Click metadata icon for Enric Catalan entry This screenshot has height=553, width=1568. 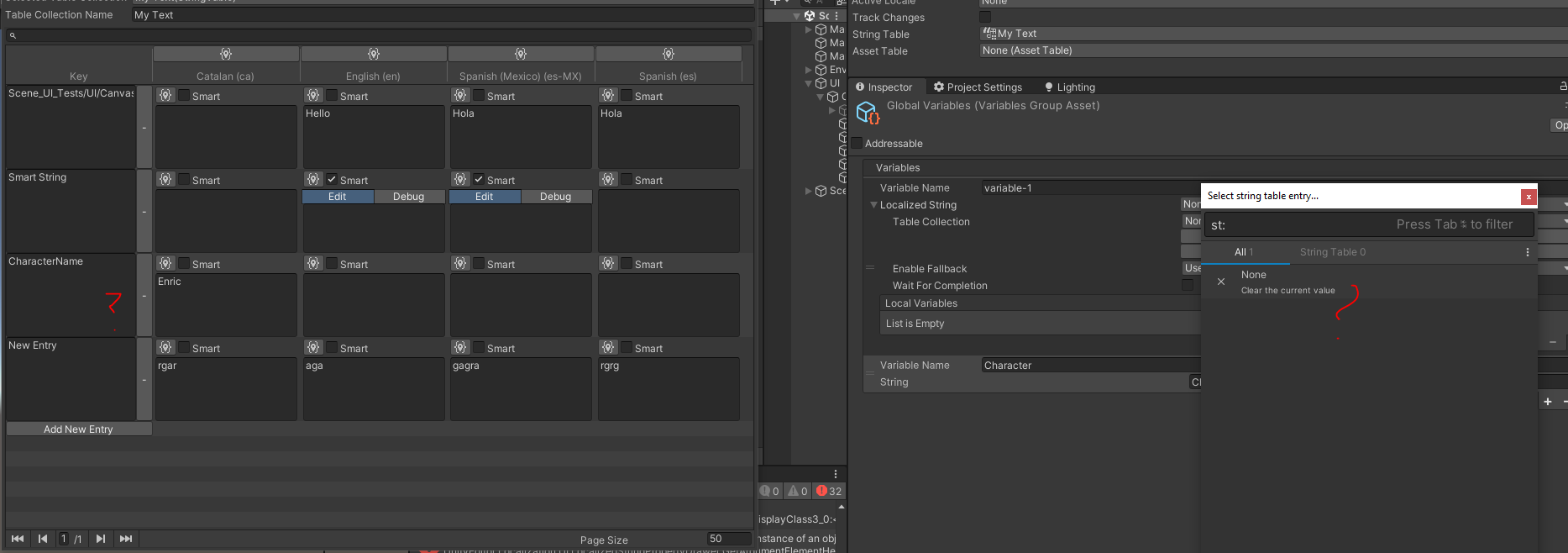[x=165, y=264]
